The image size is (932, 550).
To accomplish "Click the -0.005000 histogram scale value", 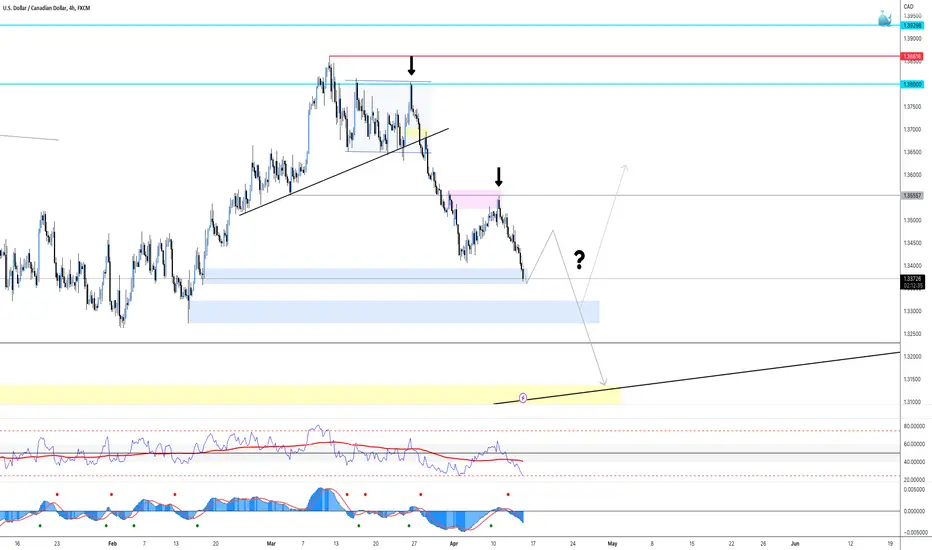I will click(914, 533).
